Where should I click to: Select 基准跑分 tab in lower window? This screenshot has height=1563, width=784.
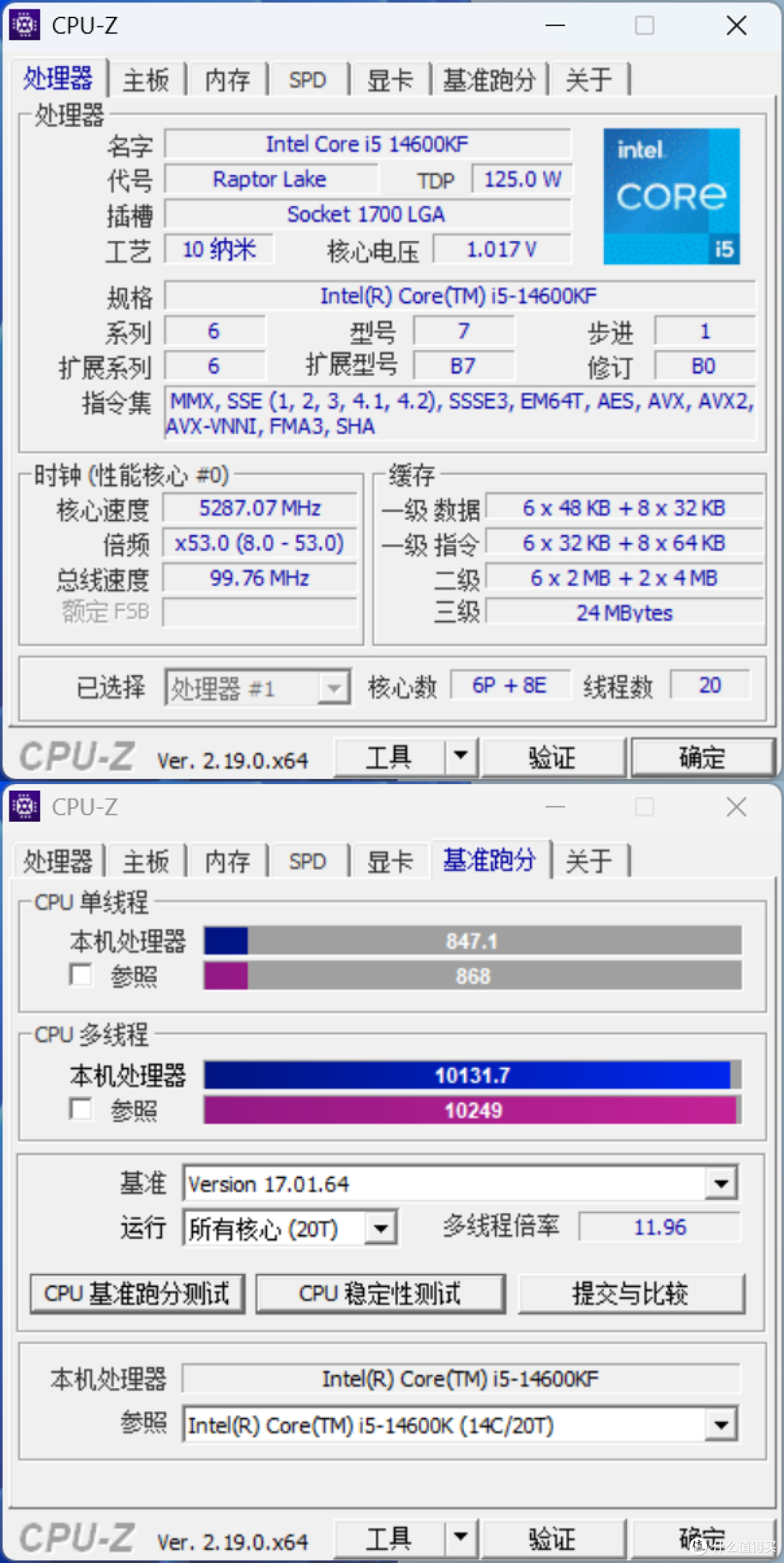click(x=490, y=860)
